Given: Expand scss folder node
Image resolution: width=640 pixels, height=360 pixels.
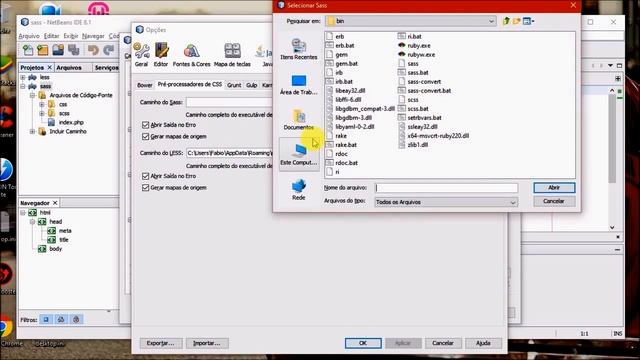Looking at the screenshot, I should pyautogui.click(x=42, y=113).
